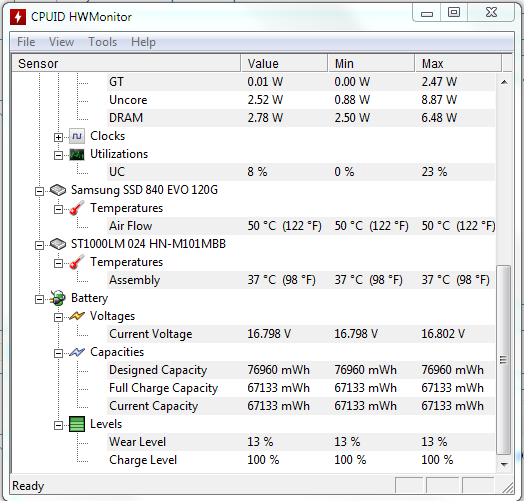This screenshot has width=524, height=501.
Task: Minimize the HWMonitor window
Action: point(427,13)
